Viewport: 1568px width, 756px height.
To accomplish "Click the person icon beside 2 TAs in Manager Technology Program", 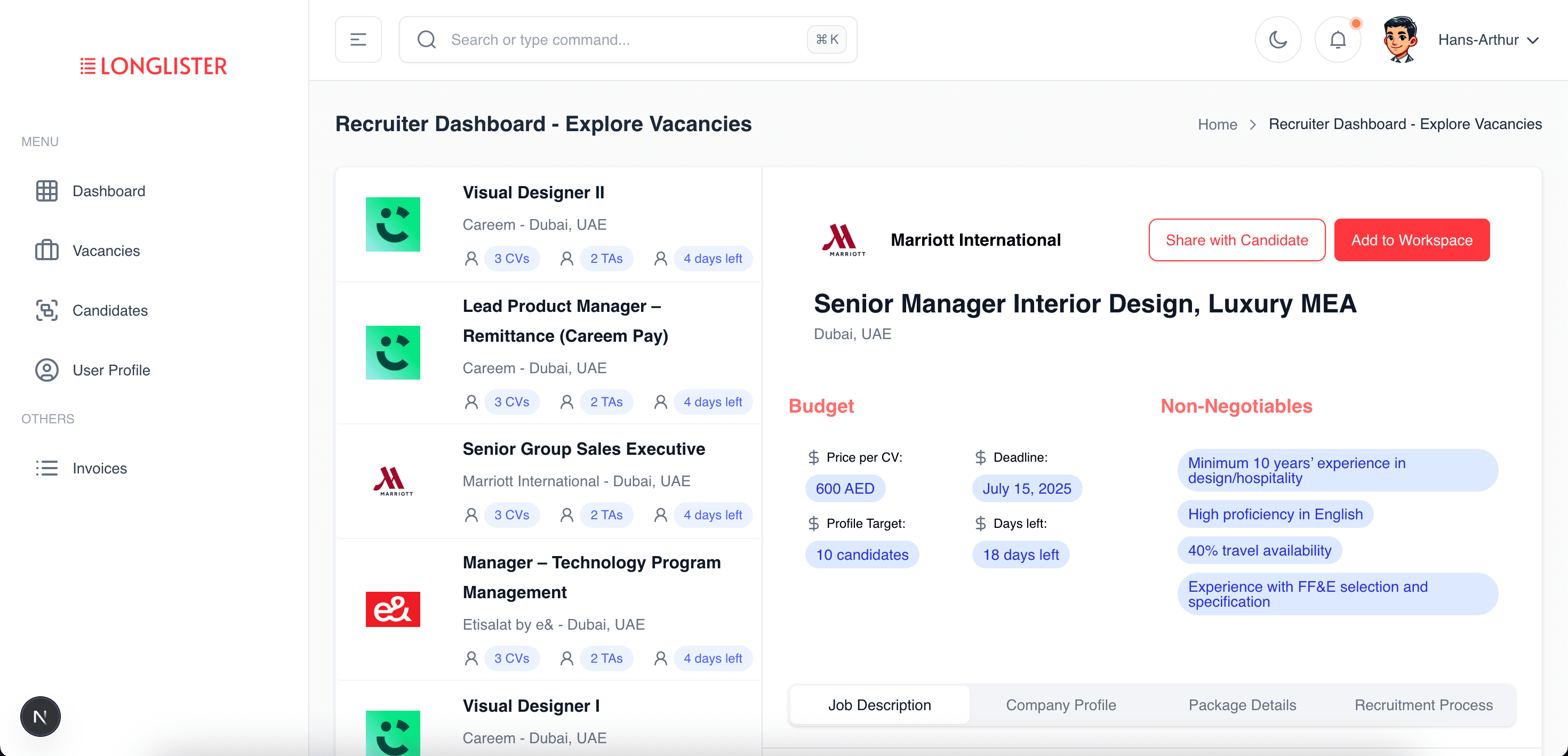I will click(567, 658).
